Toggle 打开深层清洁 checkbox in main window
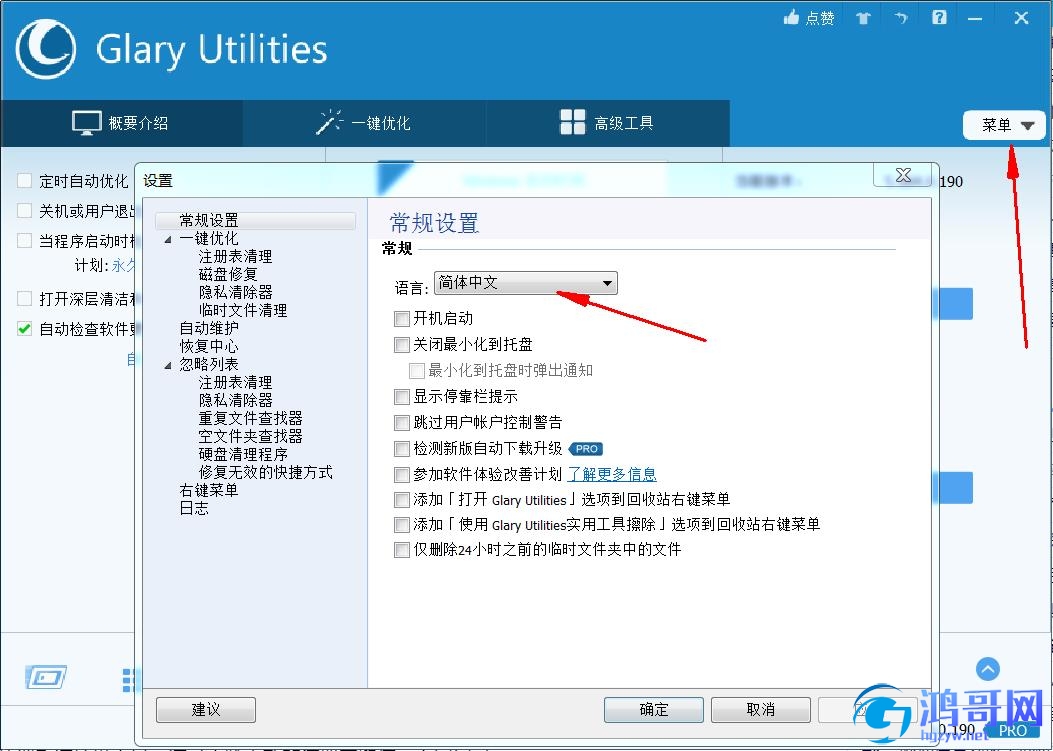This screenshot has width=1053, height=751. pos(25,298)
